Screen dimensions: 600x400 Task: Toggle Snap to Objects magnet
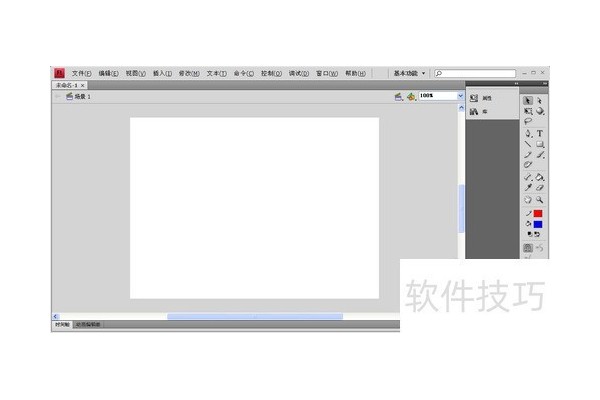coord(528,248)
